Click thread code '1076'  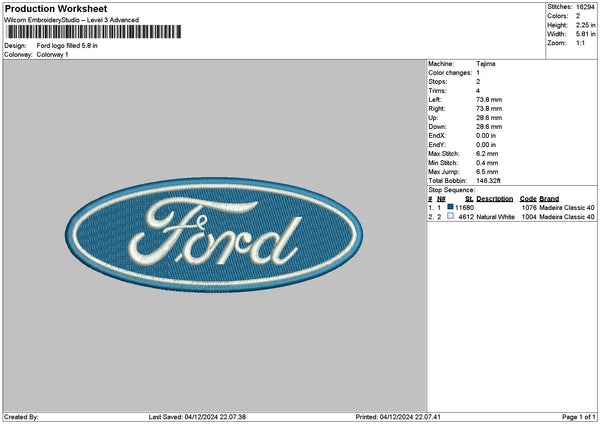529,207
